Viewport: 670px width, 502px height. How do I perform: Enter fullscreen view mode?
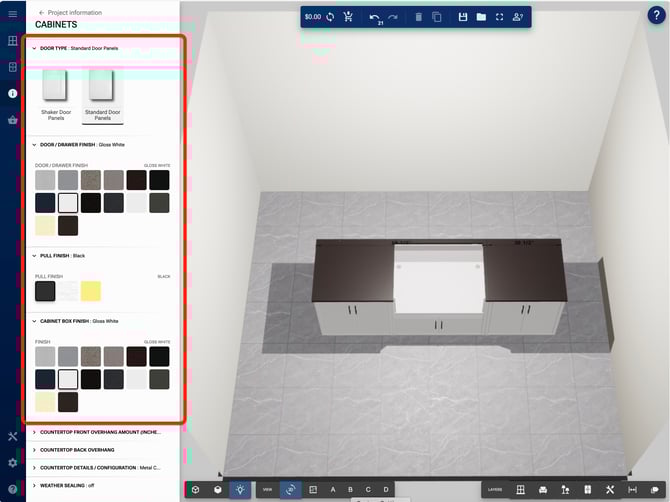pos(499,17)
